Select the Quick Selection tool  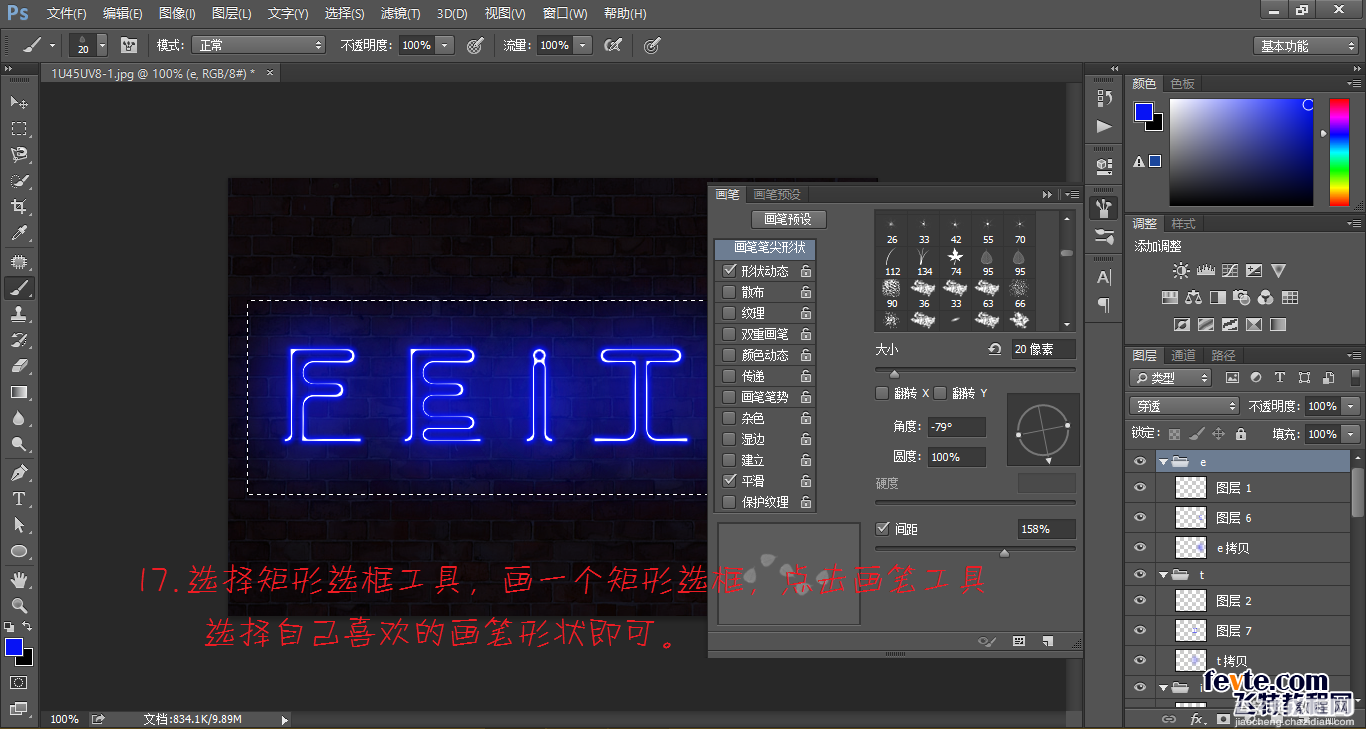point(19,181)
